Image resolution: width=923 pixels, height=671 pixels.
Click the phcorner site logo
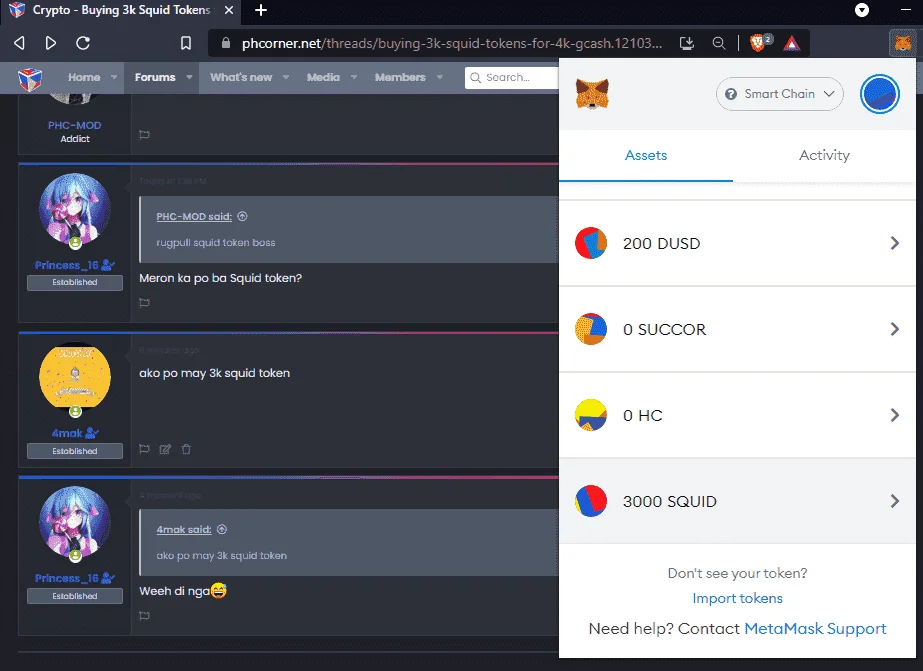(x=30, y=78)
